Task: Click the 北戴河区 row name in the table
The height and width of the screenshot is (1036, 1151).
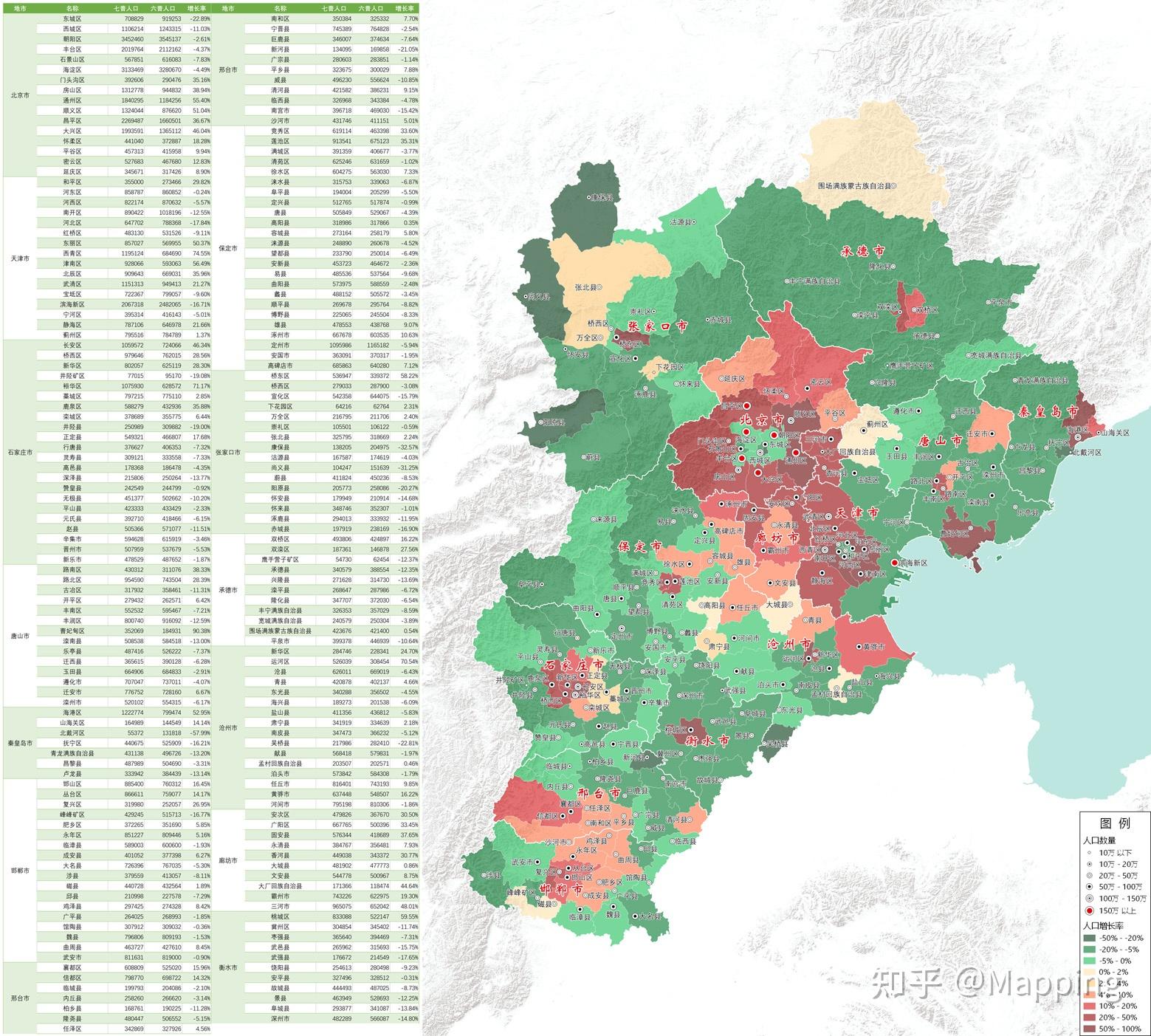Action: (x=72, y=733)
